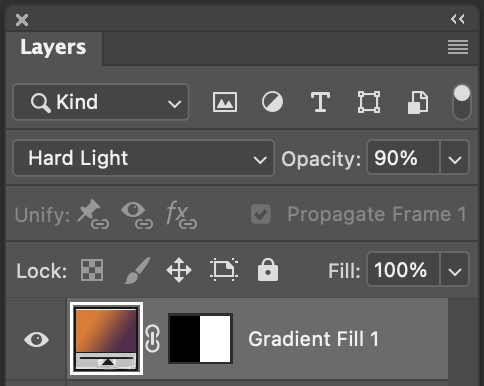Lock position move arrows icon
This screenshot has height=386, width=484.
coord(179,270)
